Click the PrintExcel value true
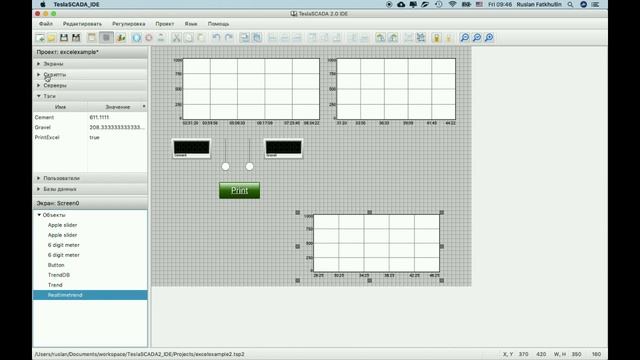 (94, 138)
